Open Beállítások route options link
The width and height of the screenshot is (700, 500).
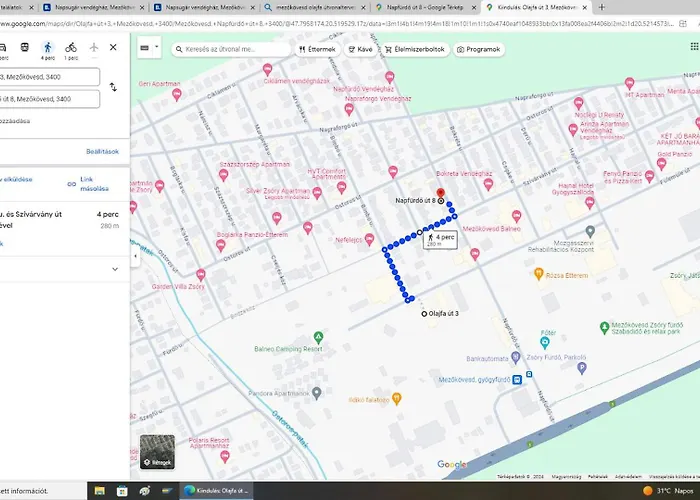click(x=102, y=151)
